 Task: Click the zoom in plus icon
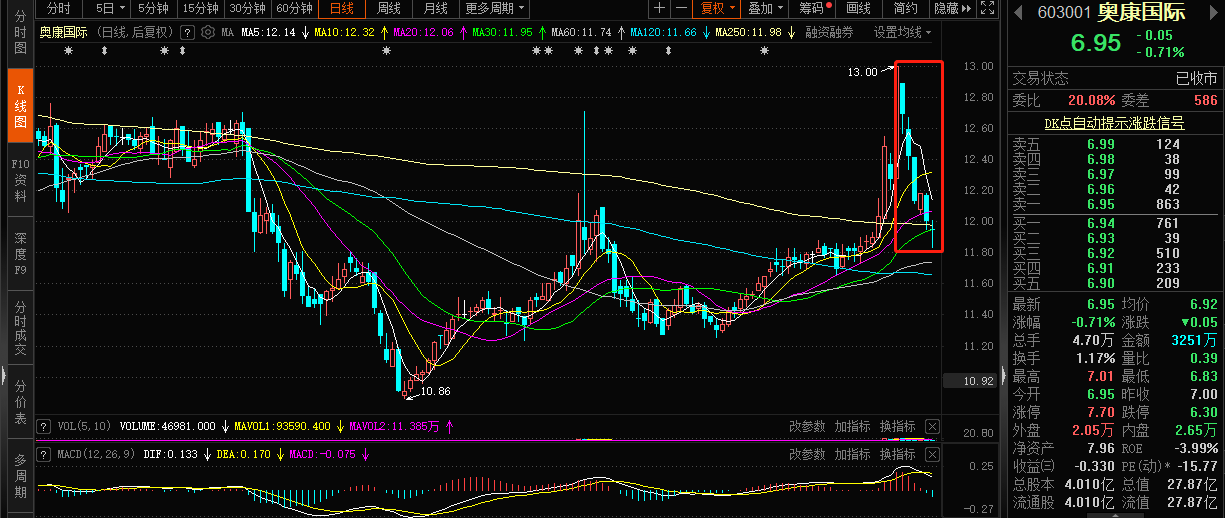(x=659, y=9)
